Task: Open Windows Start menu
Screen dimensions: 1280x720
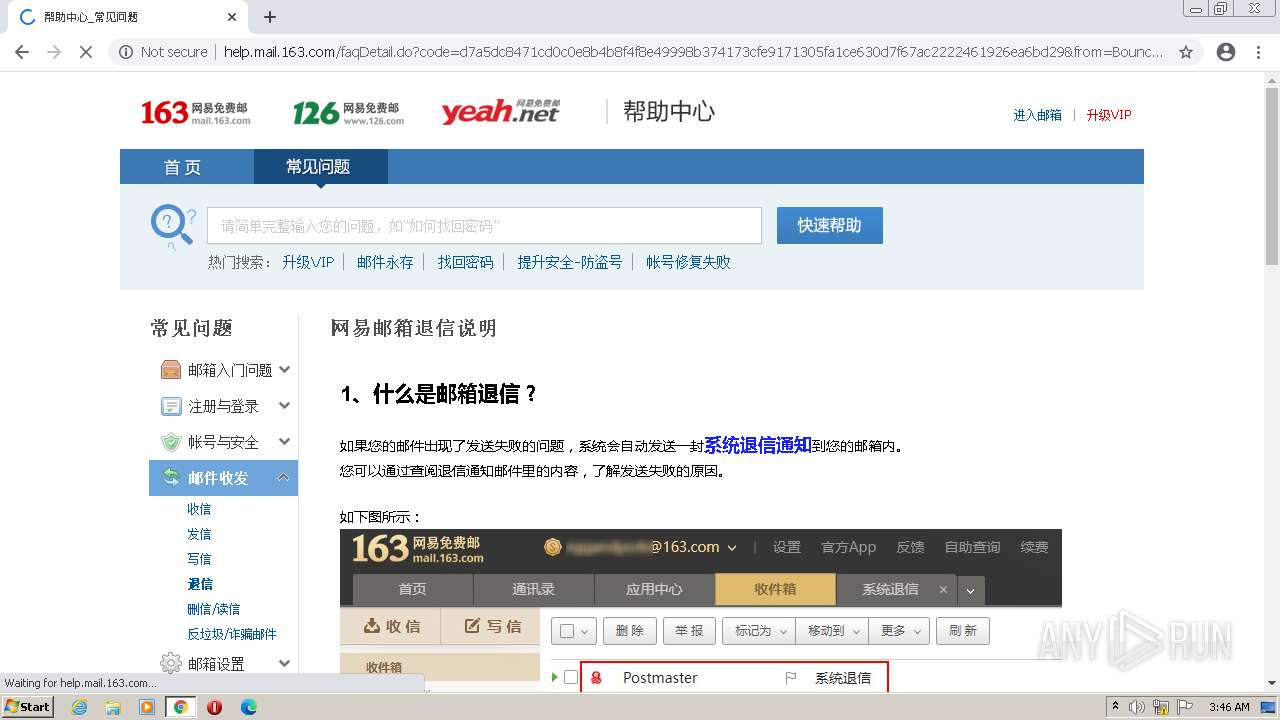Action: 27,707
